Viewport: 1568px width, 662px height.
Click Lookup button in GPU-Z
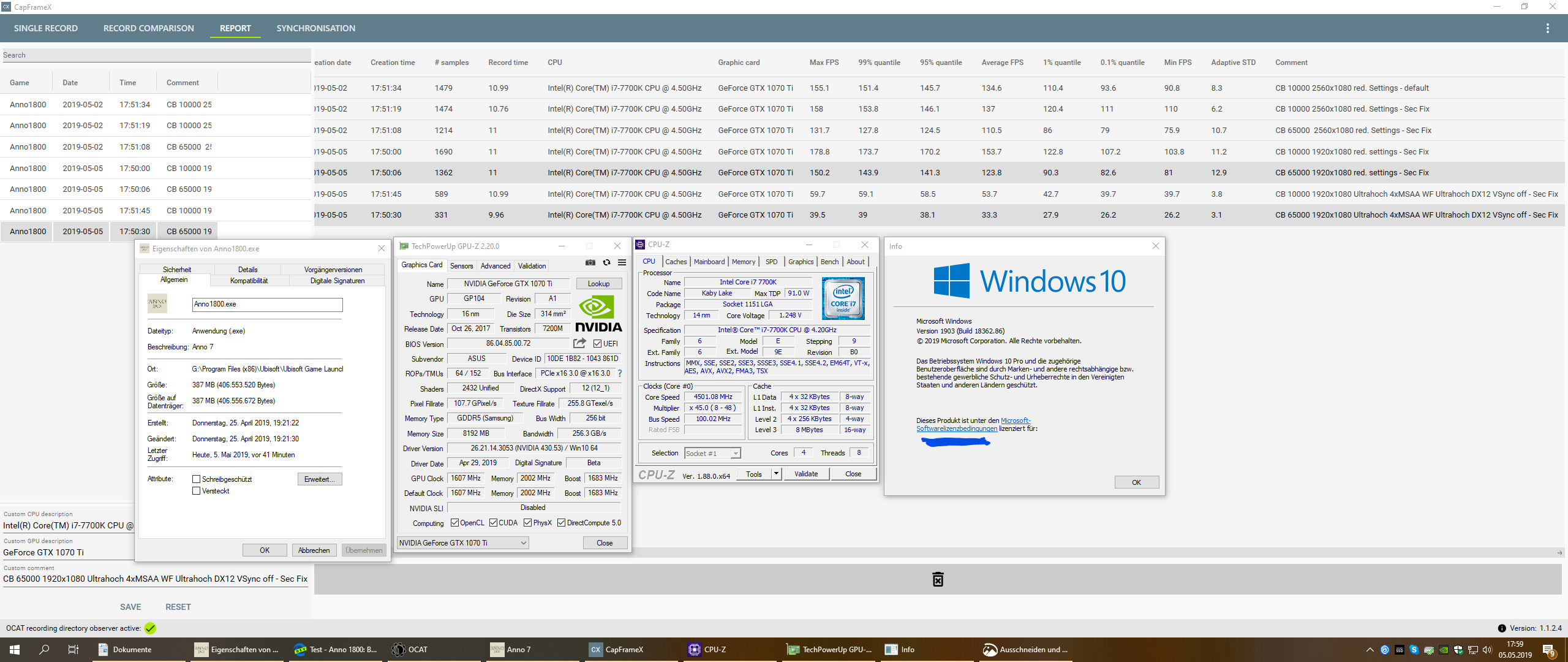point(598,284)
